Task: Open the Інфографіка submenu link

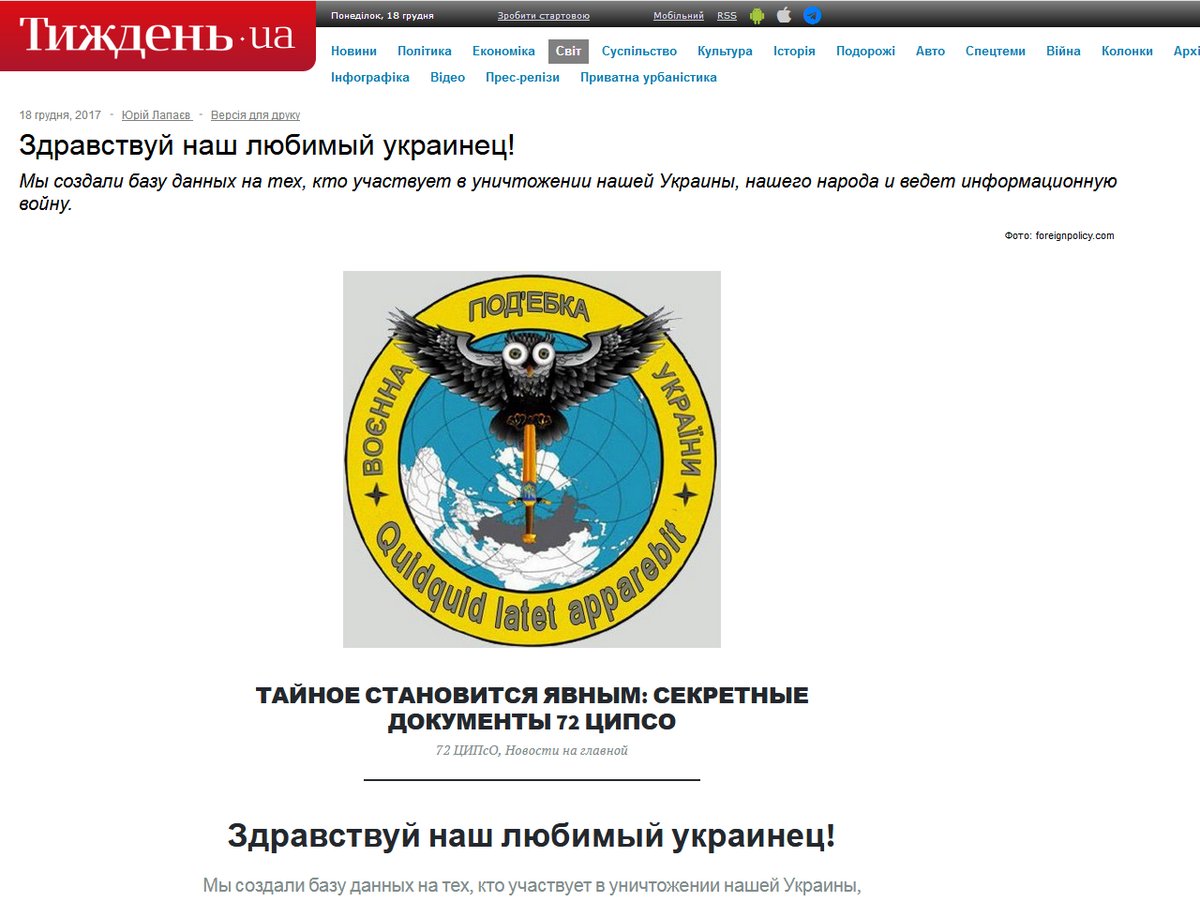Action: (370, 77)
